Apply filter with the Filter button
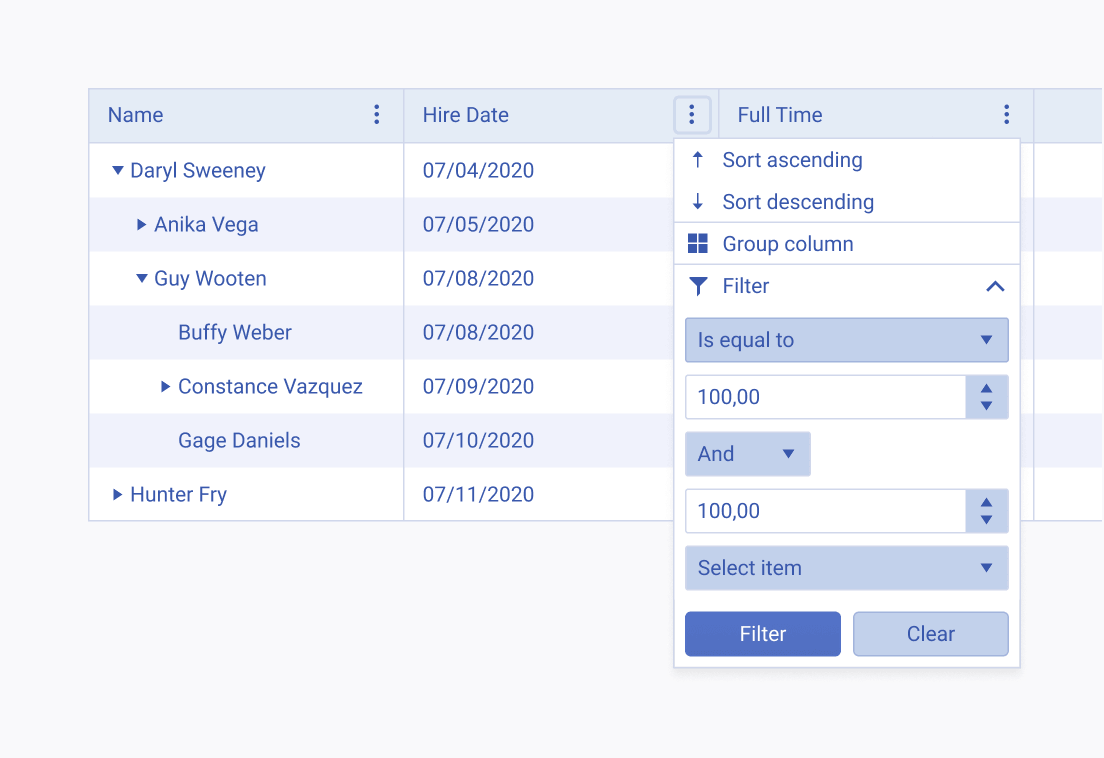Screen dimensions: 1104x758 click(x=762, y=634)
